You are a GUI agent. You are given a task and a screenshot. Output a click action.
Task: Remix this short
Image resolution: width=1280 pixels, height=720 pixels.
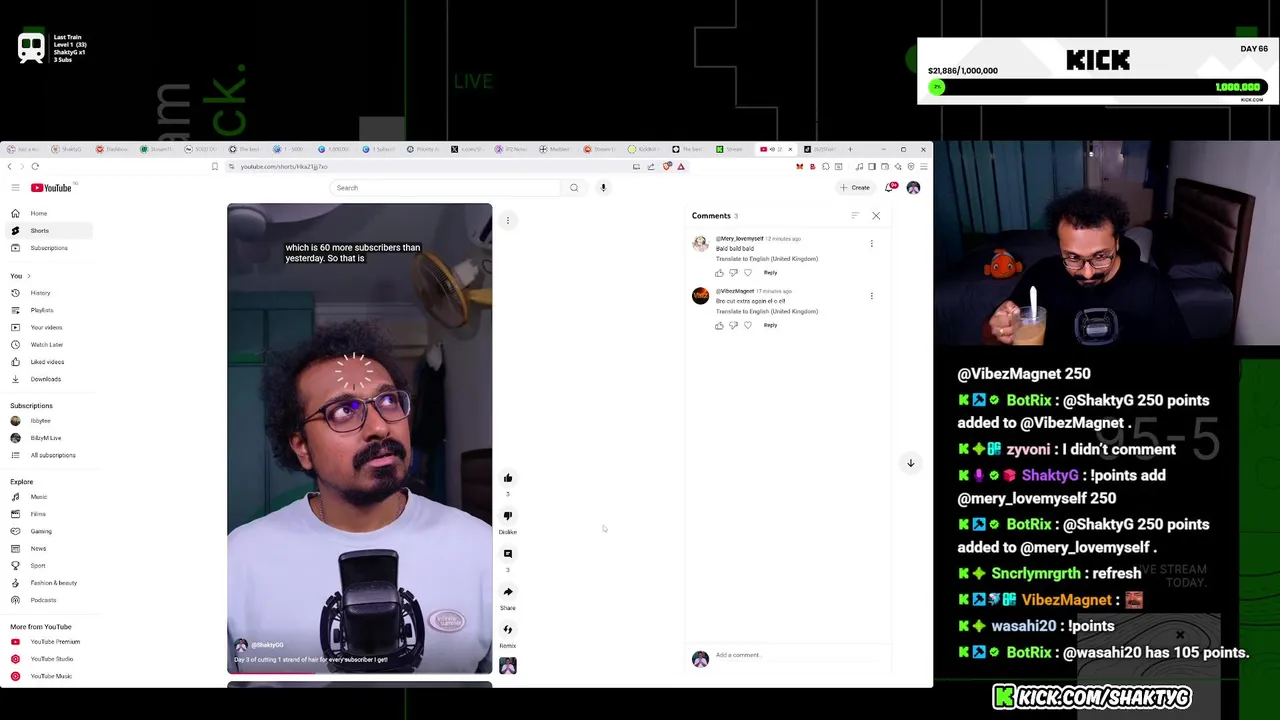click(508, 630)
